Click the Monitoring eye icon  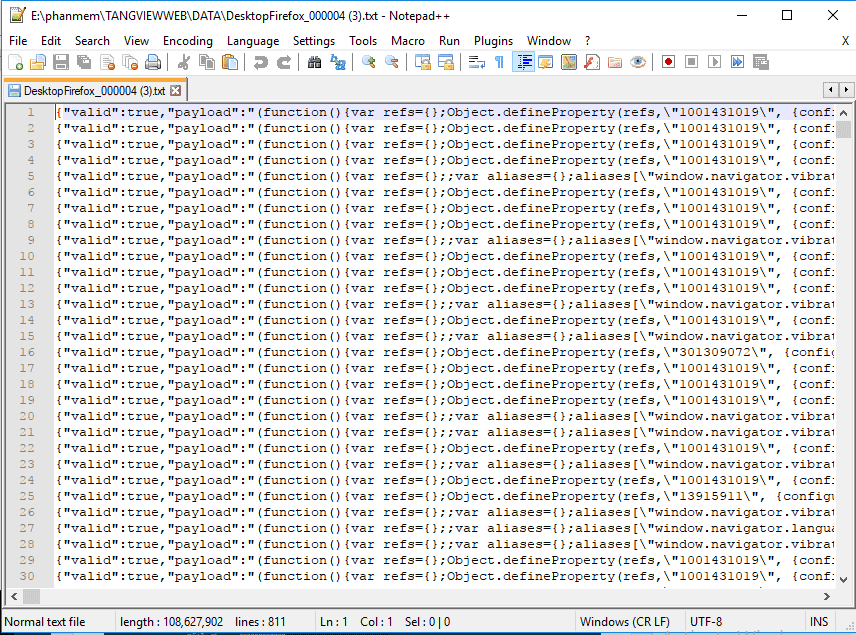[638, 63]
